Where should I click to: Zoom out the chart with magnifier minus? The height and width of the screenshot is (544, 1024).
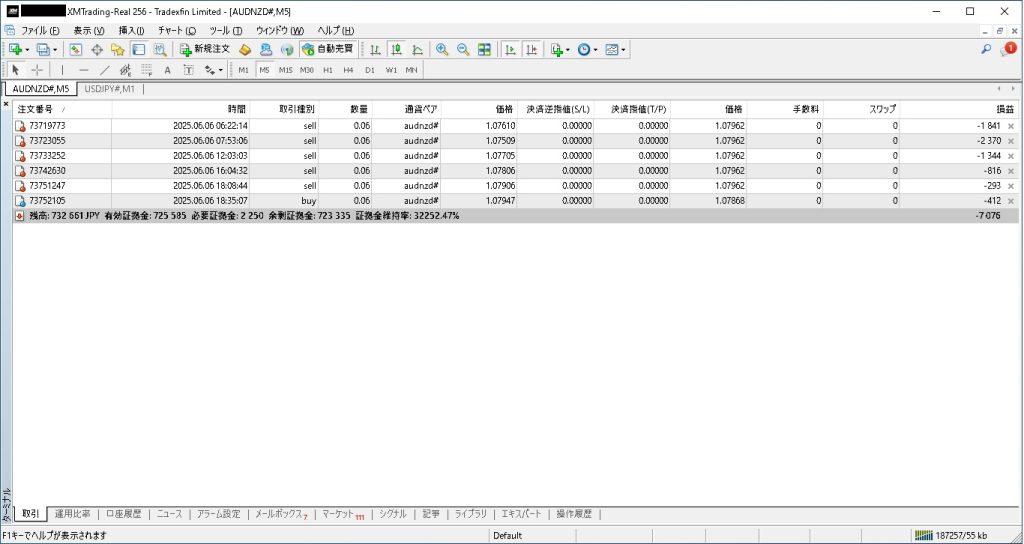(462, 49)
